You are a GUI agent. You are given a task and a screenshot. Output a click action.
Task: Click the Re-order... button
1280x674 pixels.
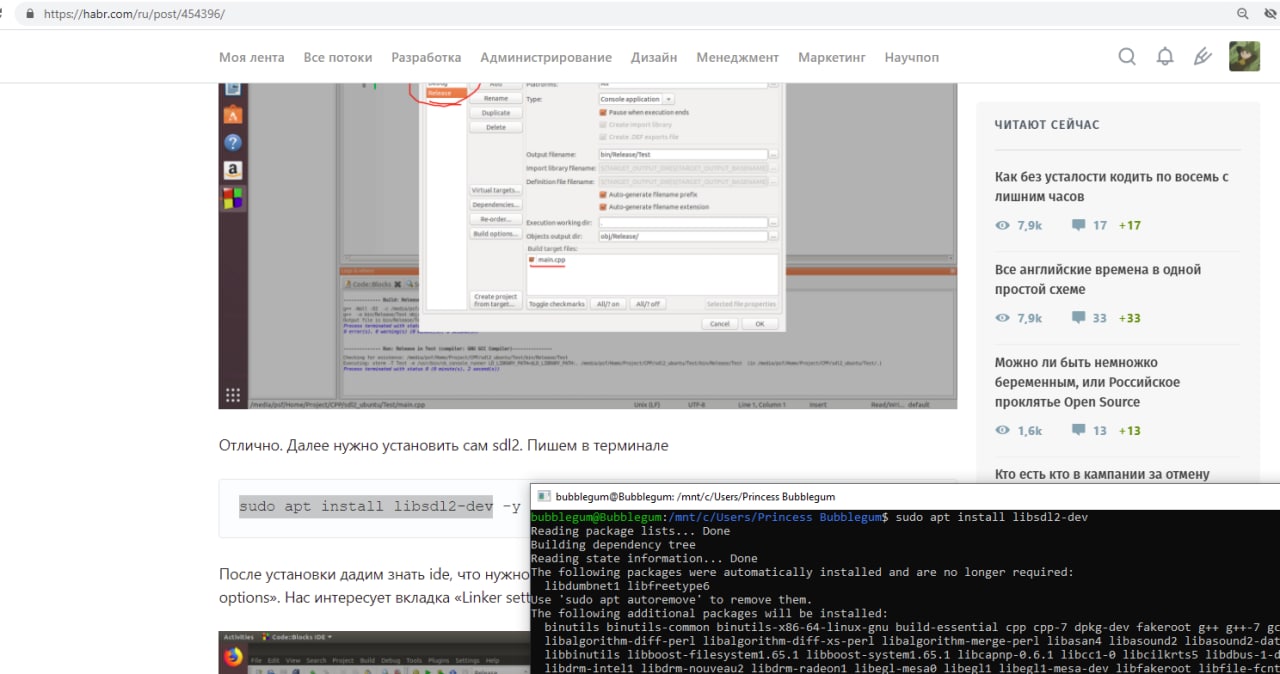(x=496, y=219)
